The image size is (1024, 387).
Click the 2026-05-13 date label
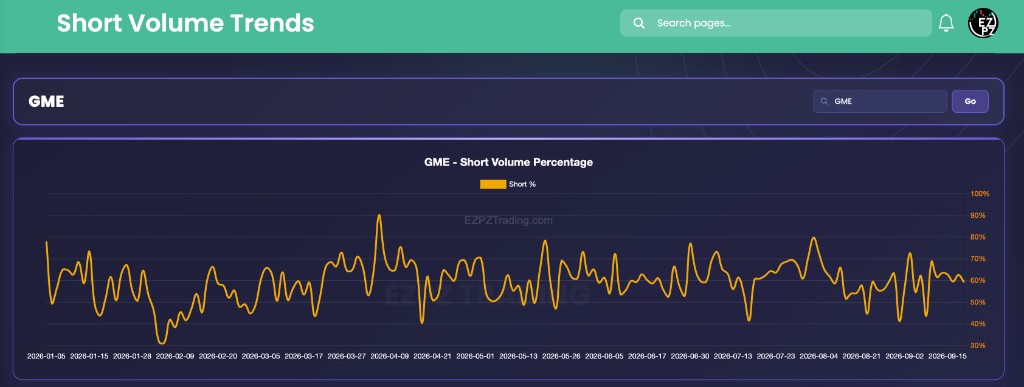pyautogui.click(x=519, y=356)
